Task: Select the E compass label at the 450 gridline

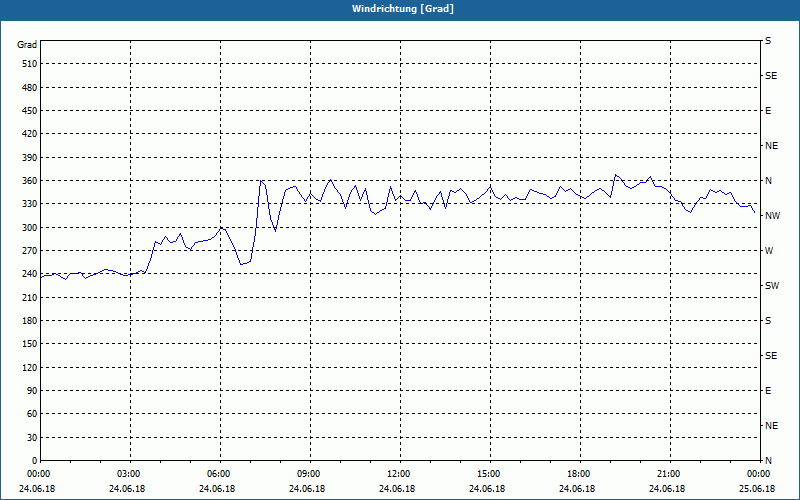Action: 768,111
